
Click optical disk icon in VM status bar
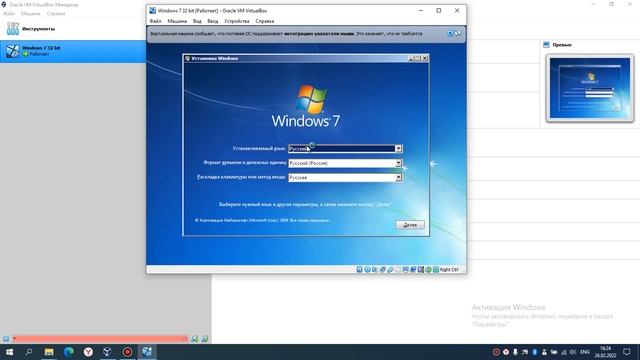click(367, 269)
